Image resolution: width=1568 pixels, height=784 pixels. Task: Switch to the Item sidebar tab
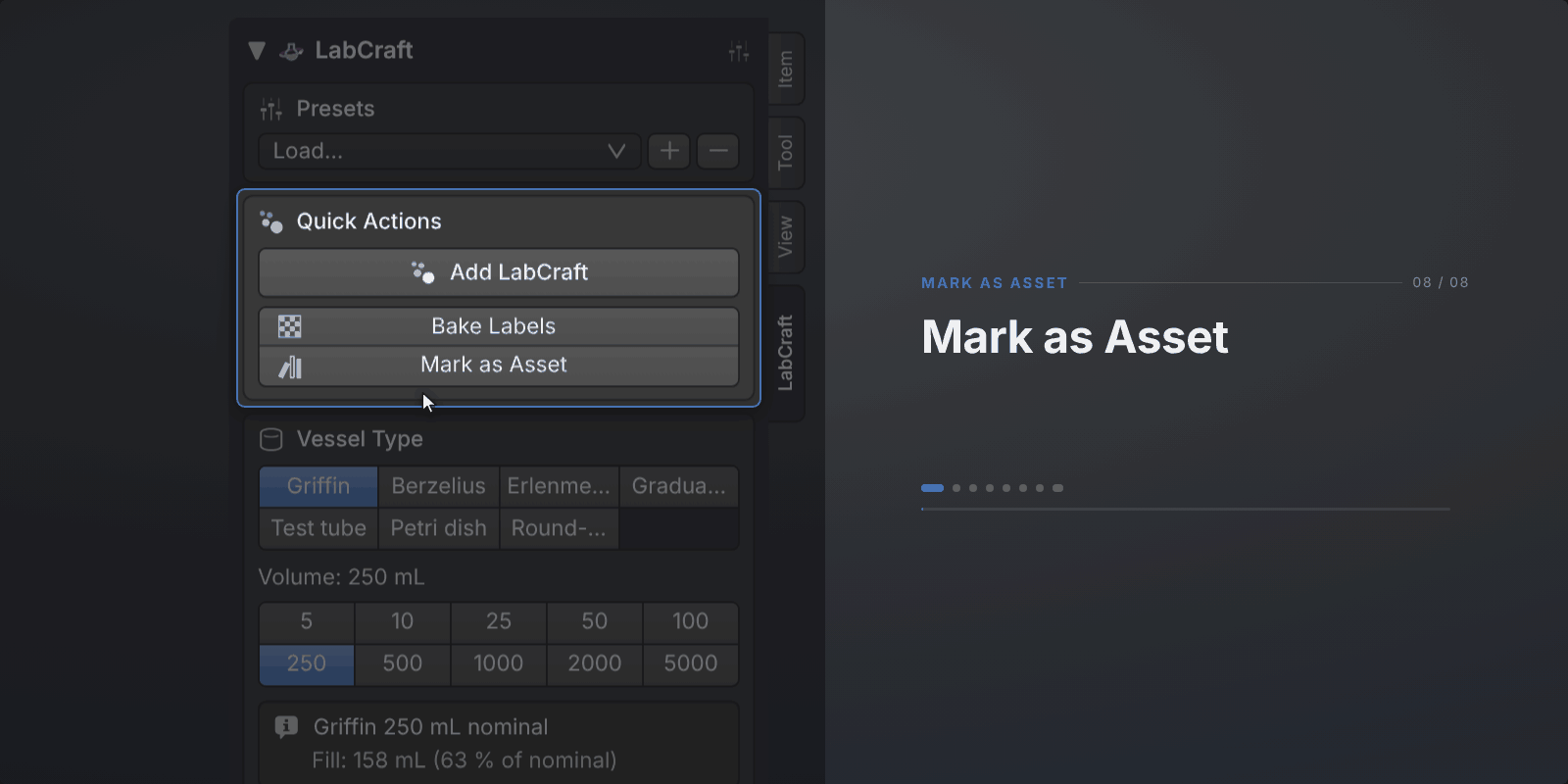coord(786,70)
